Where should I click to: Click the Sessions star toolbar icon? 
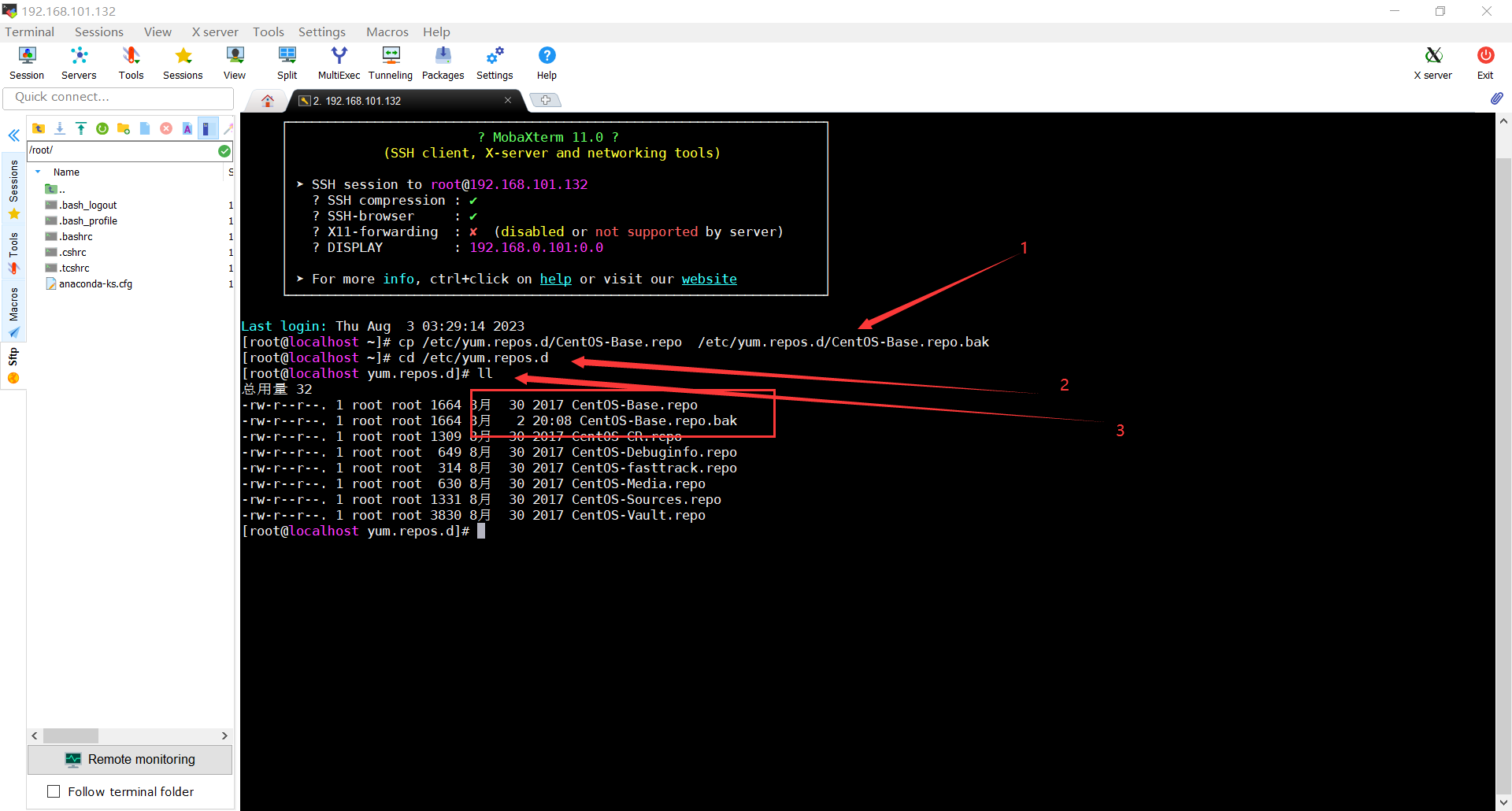click(183, 63)
